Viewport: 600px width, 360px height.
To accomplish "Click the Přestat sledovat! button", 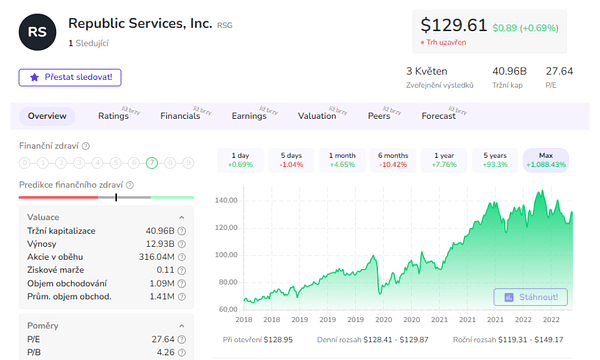I will (x=70, y=77).
